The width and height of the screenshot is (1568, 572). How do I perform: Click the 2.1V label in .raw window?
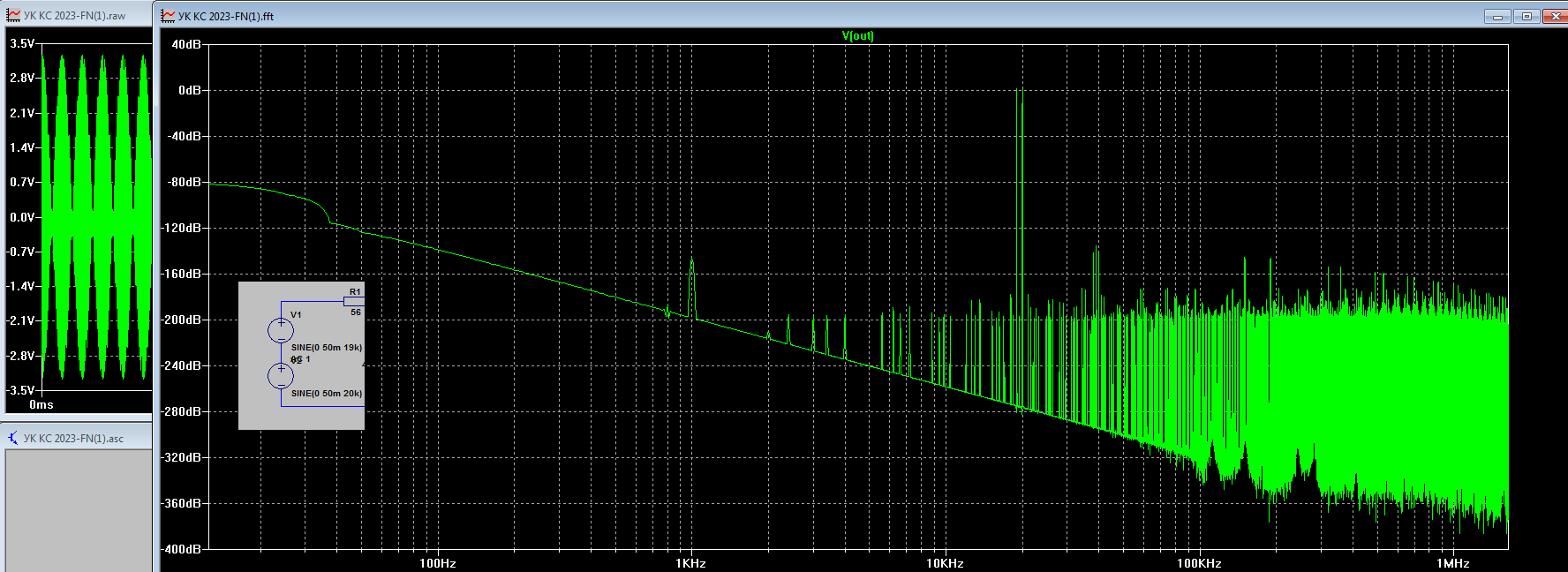(x=22, y=113)
